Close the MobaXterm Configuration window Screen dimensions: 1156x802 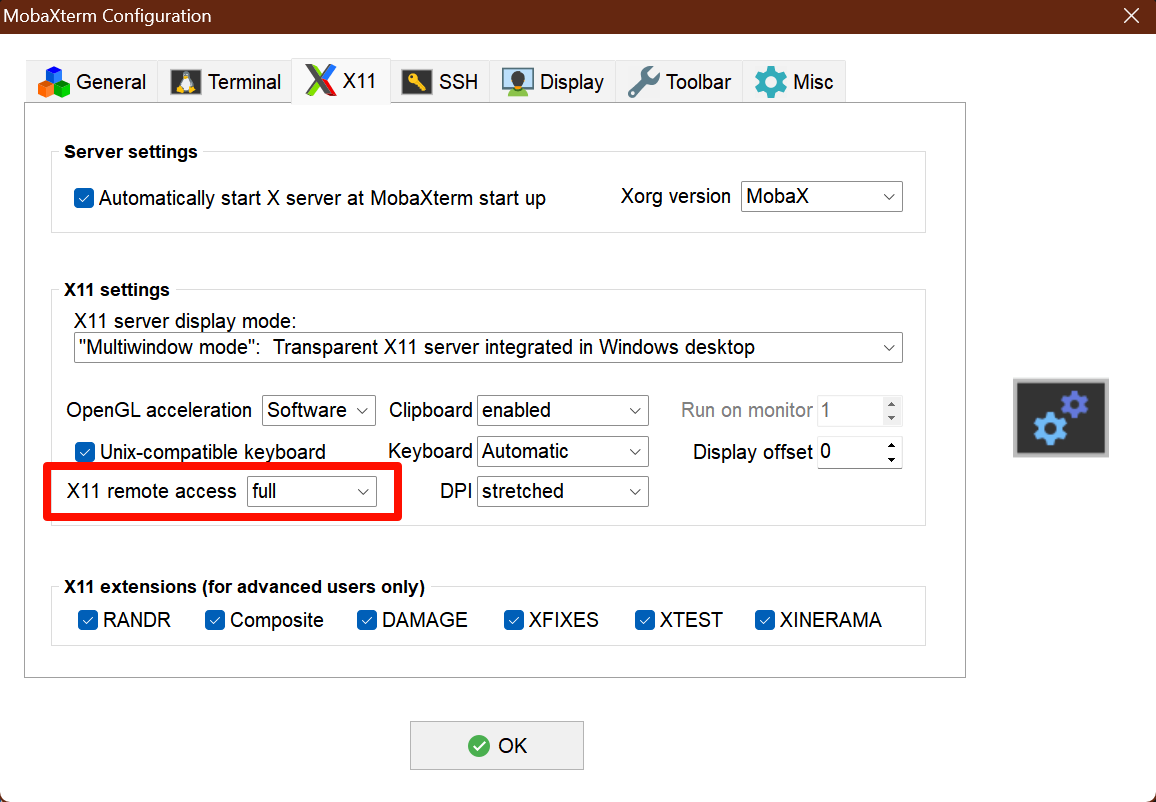pyautogui.click(x=1132, y=15)
